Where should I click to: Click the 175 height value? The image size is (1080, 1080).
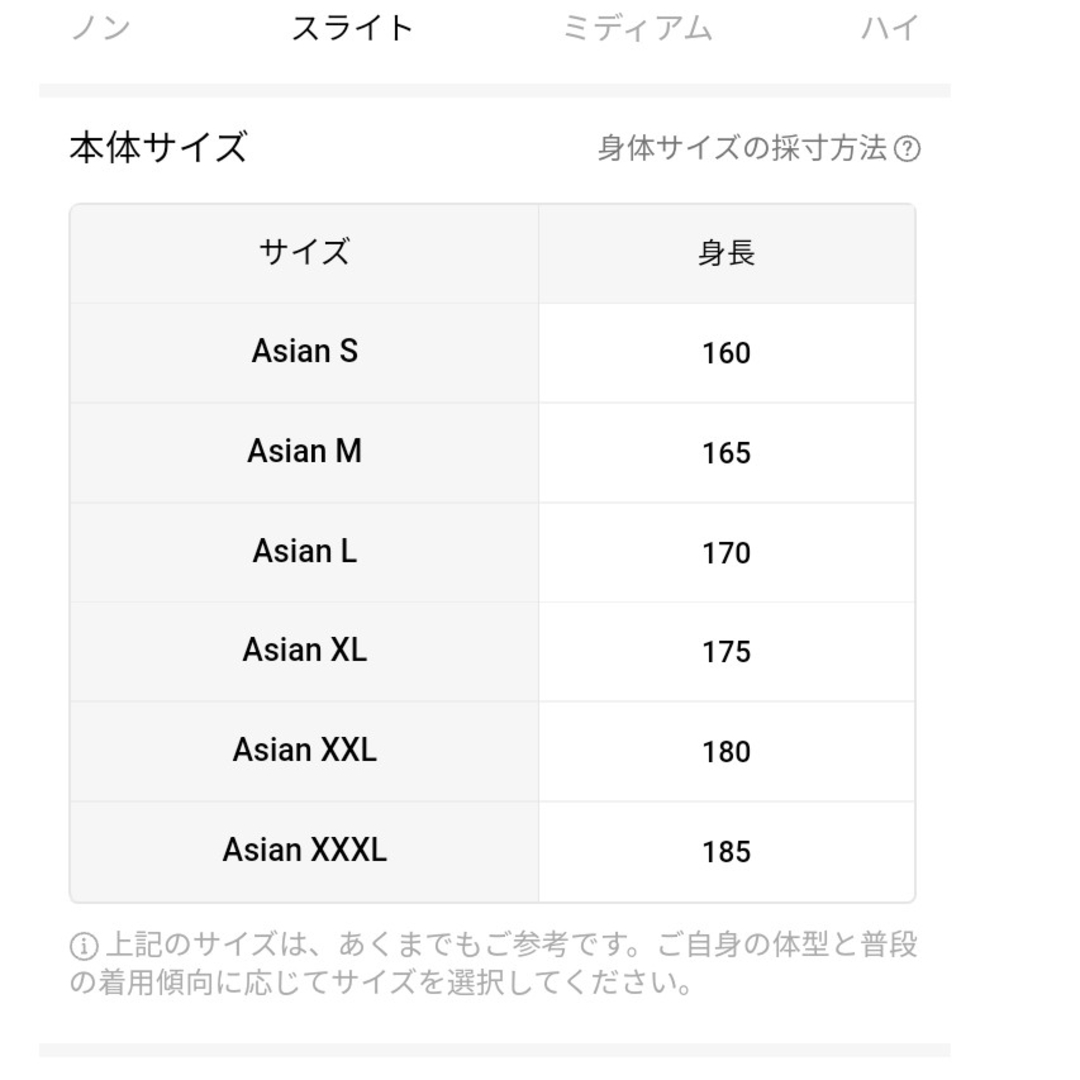tap(726, 652)
